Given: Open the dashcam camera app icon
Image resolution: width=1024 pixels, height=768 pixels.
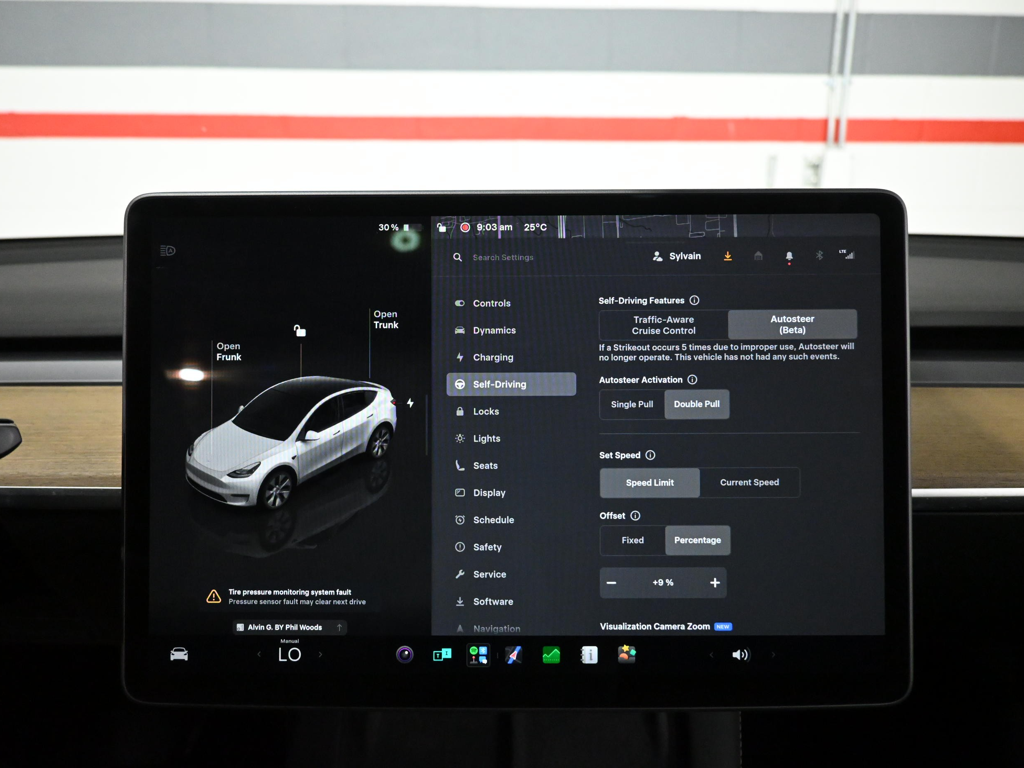Looking at the screenshot, I should [x=405, y=654].
